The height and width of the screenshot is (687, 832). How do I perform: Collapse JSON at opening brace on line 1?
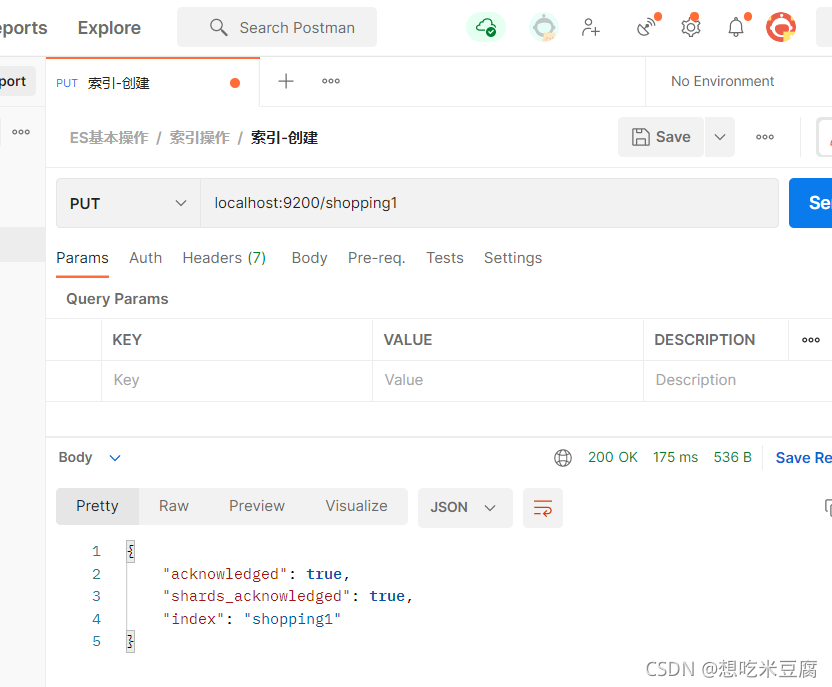click(131, 551)
